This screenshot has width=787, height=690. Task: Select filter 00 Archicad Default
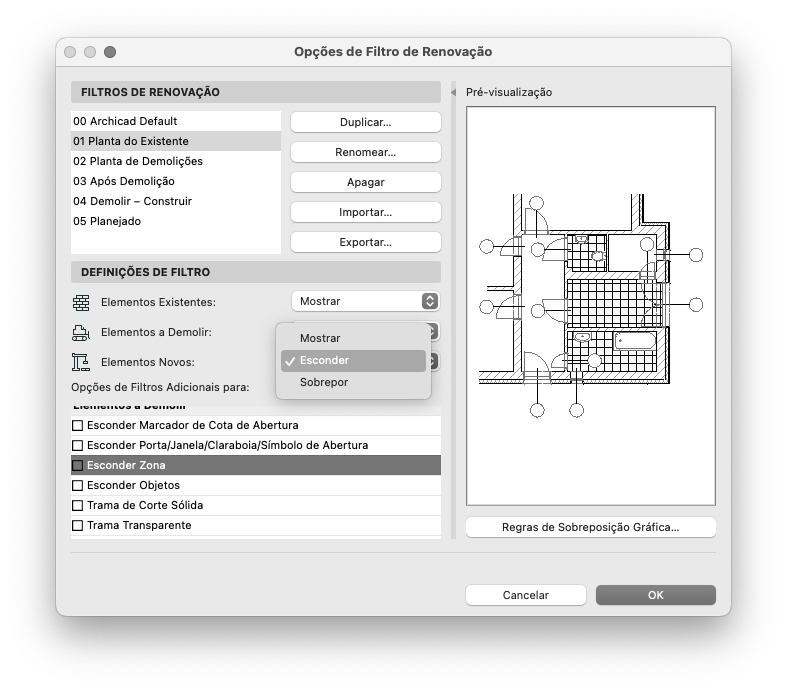[176, 121]
